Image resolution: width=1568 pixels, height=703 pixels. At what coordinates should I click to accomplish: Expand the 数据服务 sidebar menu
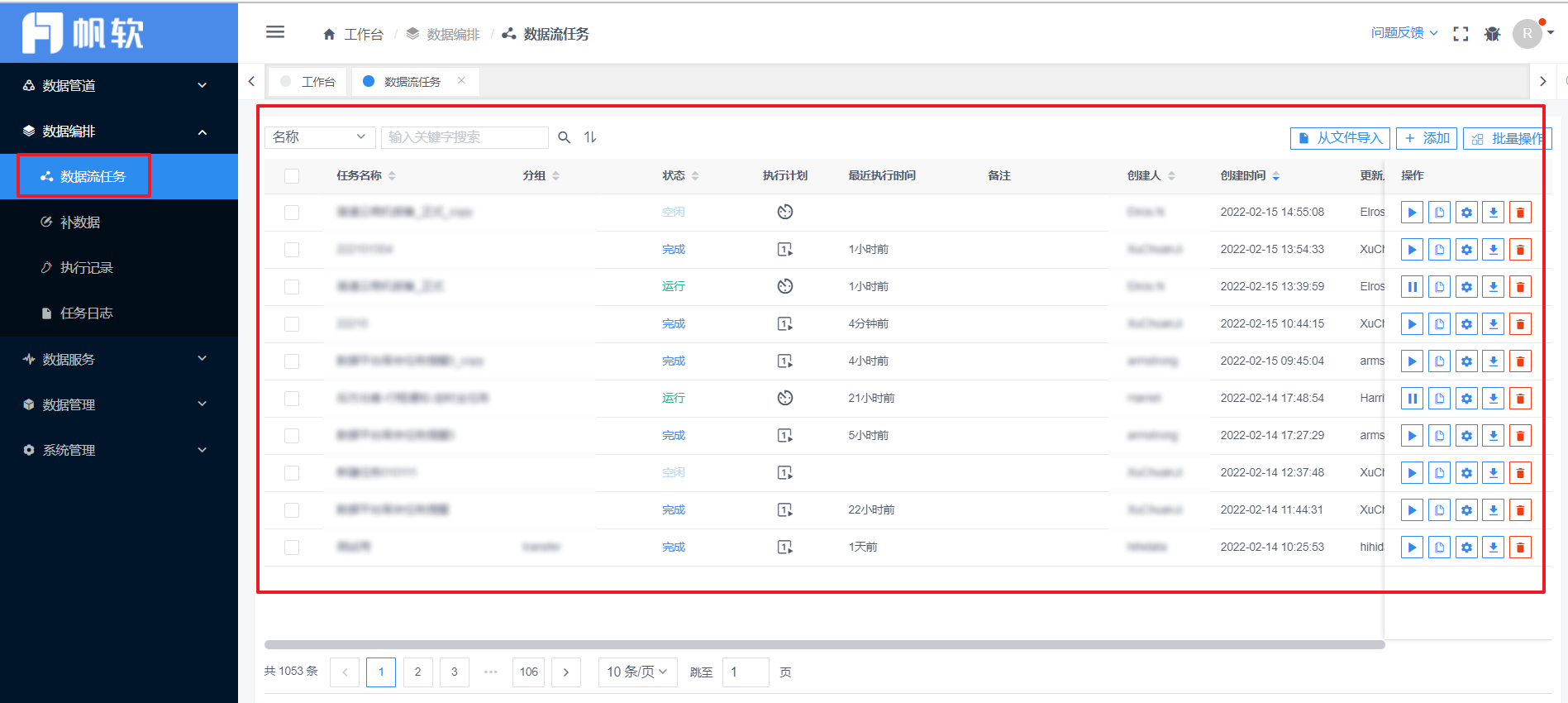(119, 359)
